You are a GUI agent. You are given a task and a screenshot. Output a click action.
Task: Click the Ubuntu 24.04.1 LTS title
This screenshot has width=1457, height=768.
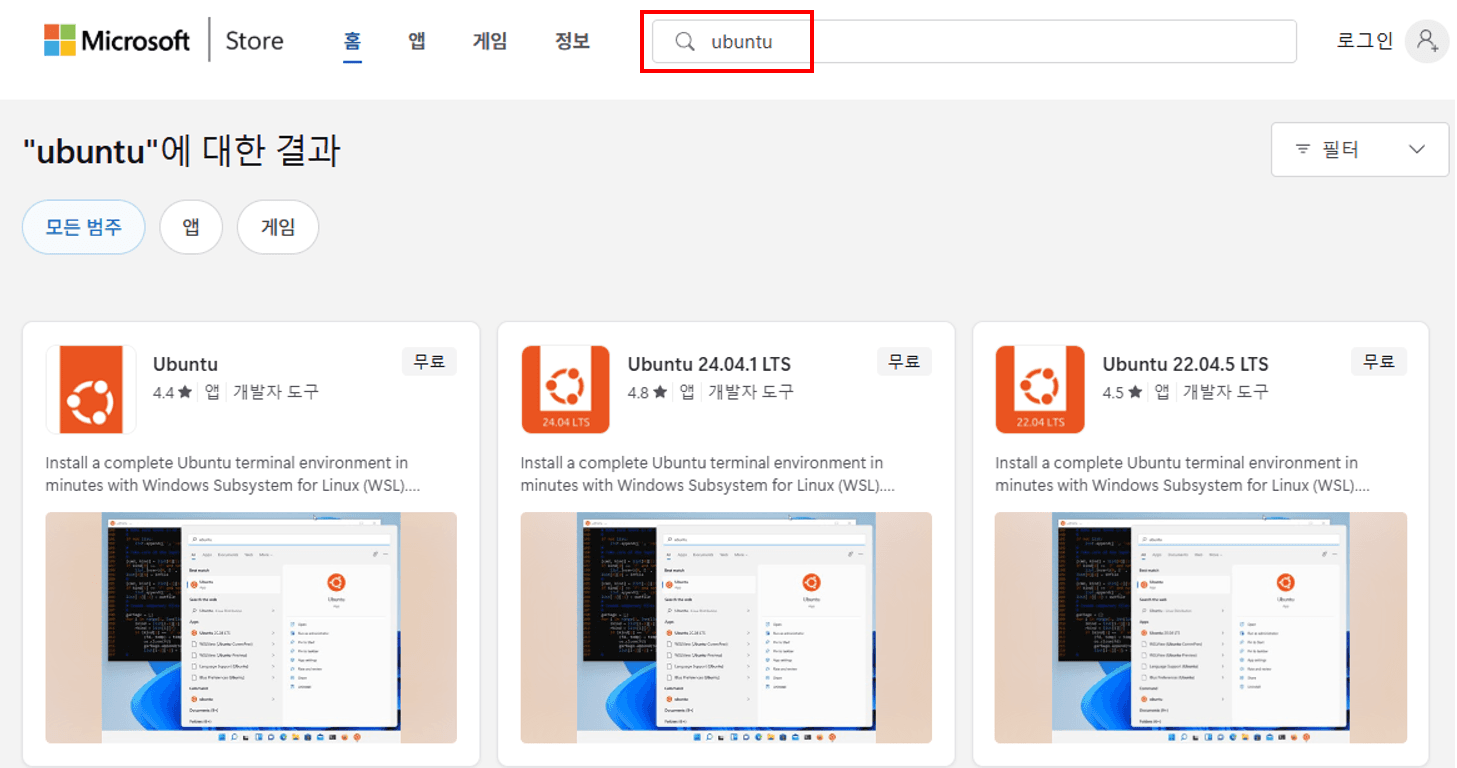(709, 364)
